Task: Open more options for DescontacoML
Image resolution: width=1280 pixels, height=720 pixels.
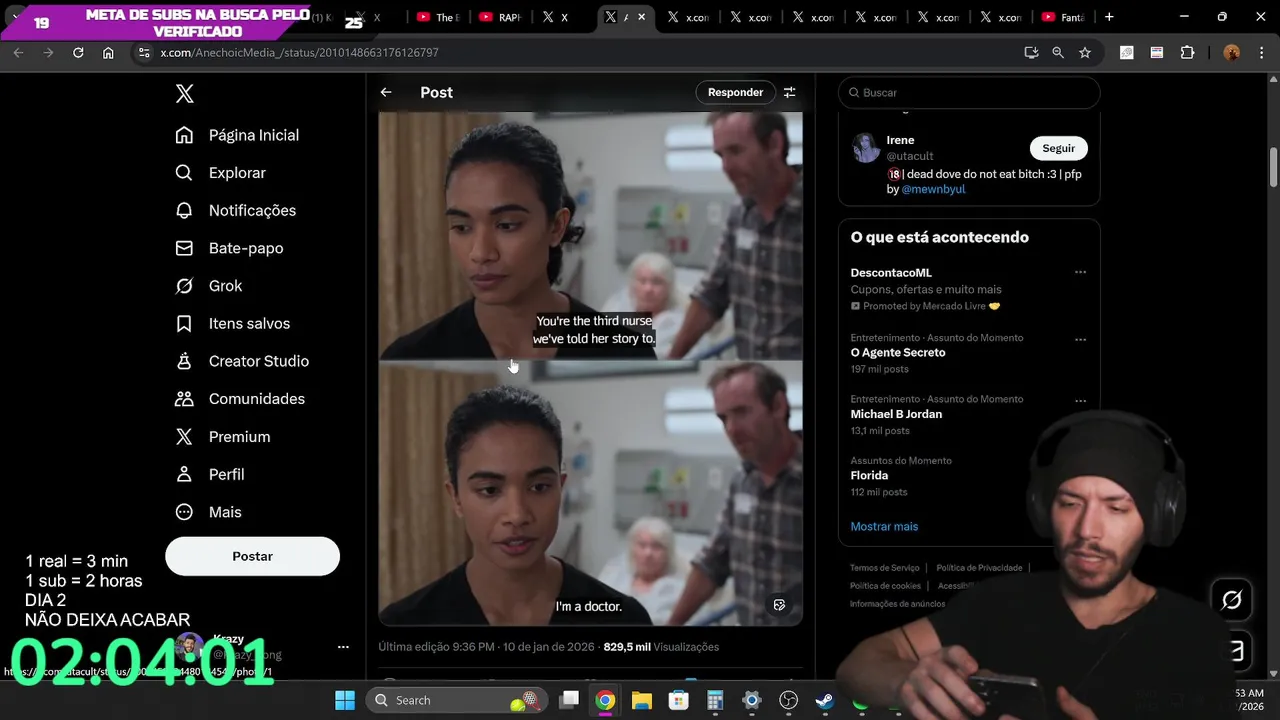Action: click(x=1080, y=272)
